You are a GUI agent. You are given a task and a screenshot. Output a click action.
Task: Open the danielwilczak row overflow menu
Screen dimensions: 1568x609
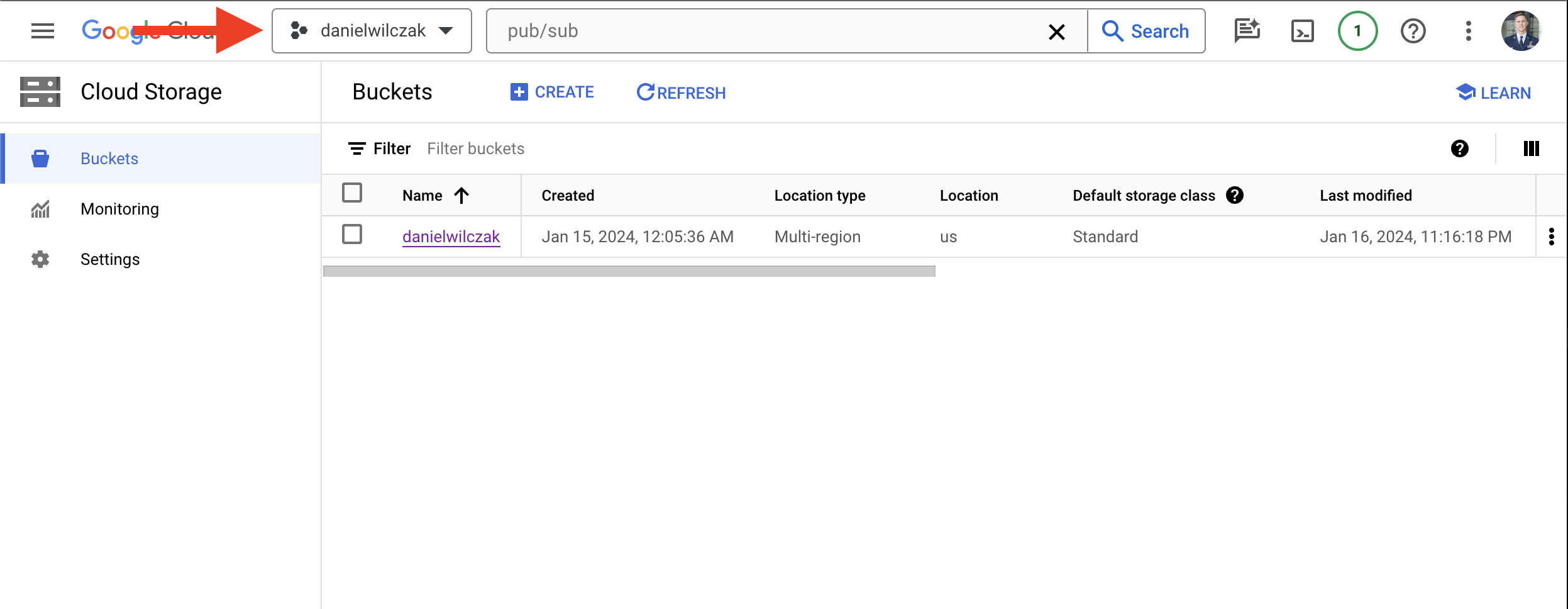click(x=1552, y=237)
